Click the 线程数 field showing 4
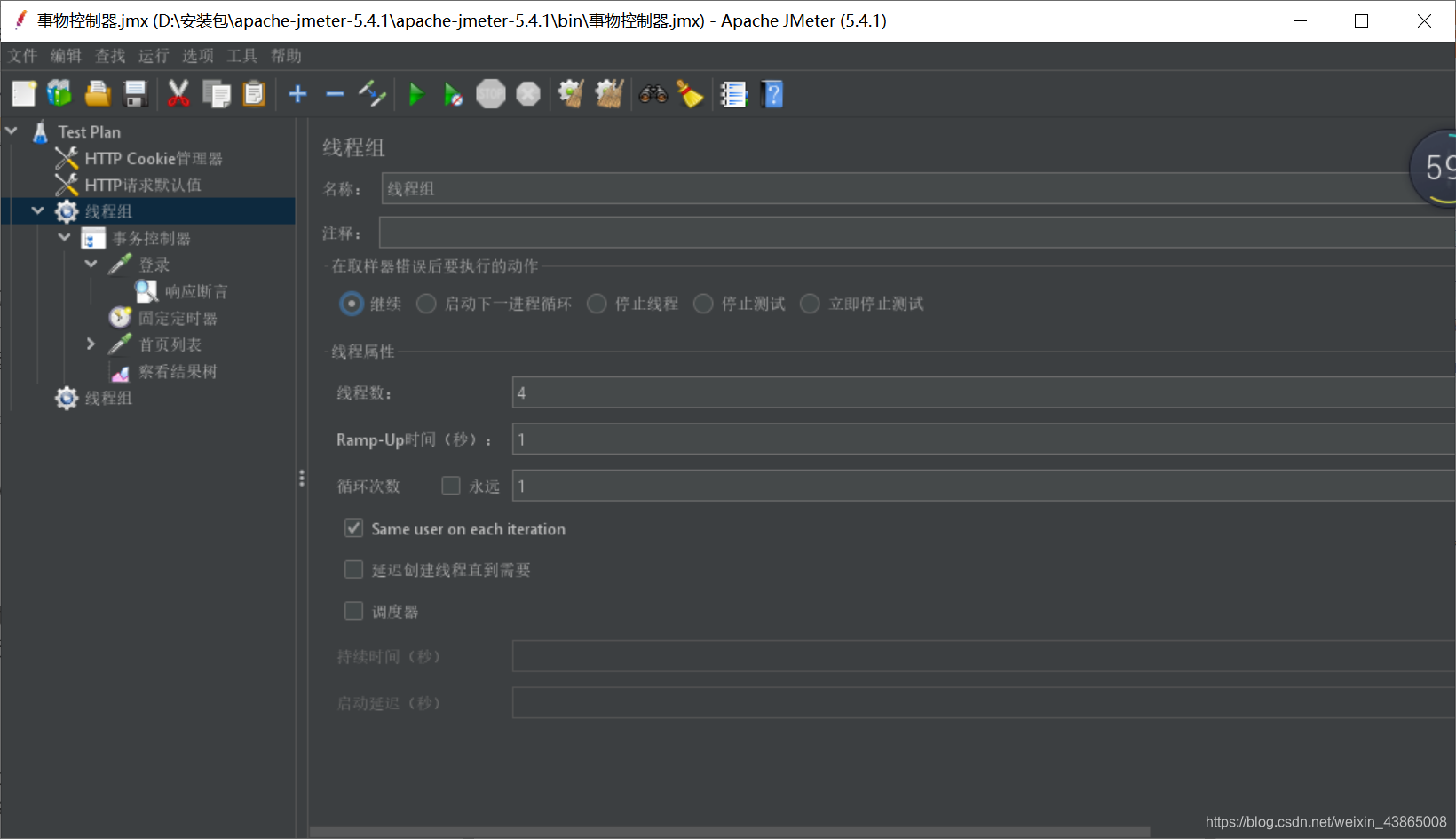 (984, 392)
